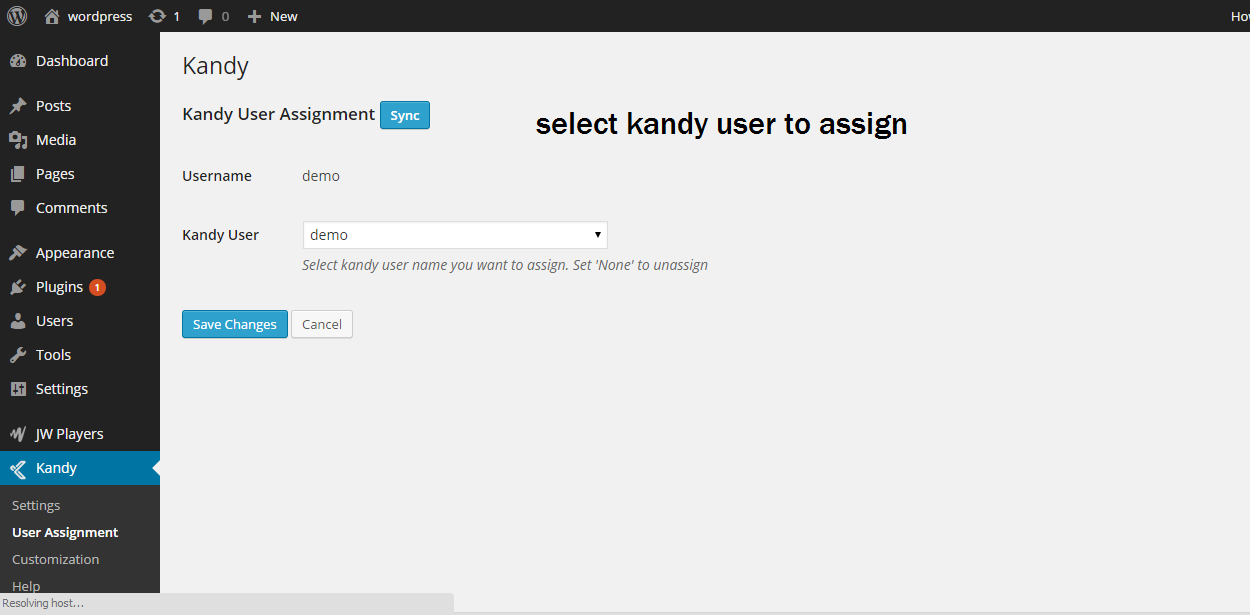
Task: Open the updates icon showing 1
Action: 157,16
